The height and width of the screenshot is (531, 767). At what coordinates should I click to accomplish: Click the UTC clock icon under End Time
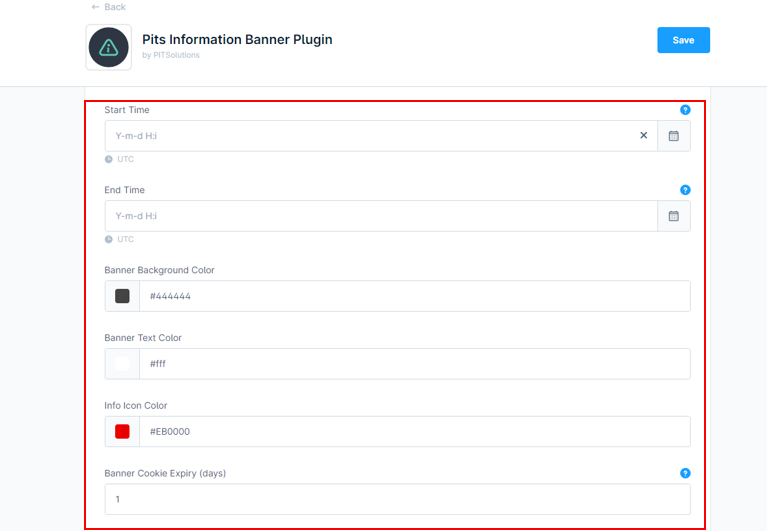(109, 239)
